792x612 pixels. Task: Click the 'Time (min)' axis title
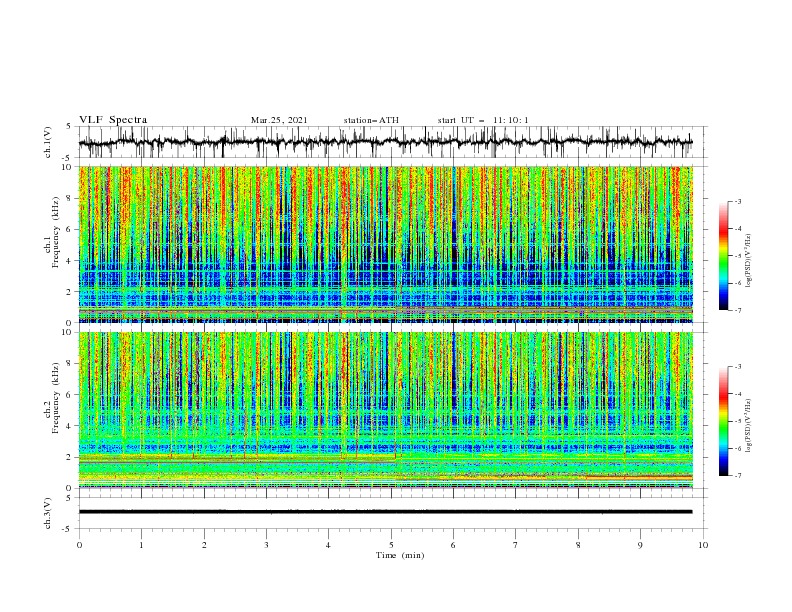click(x=400, y=555)
